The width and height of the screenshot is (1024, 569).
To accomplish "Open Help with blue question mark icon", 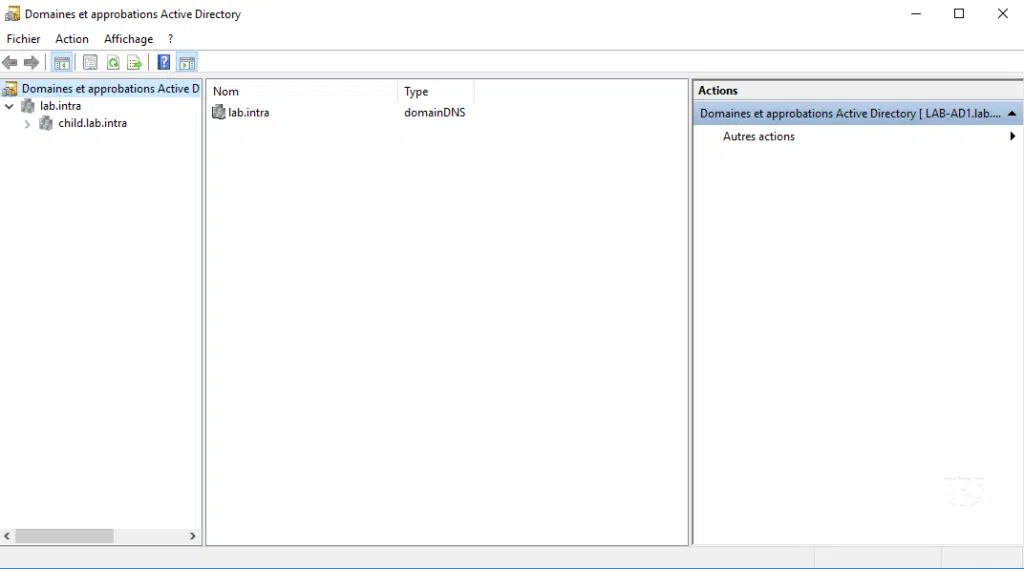I will (x=164, y=63).
